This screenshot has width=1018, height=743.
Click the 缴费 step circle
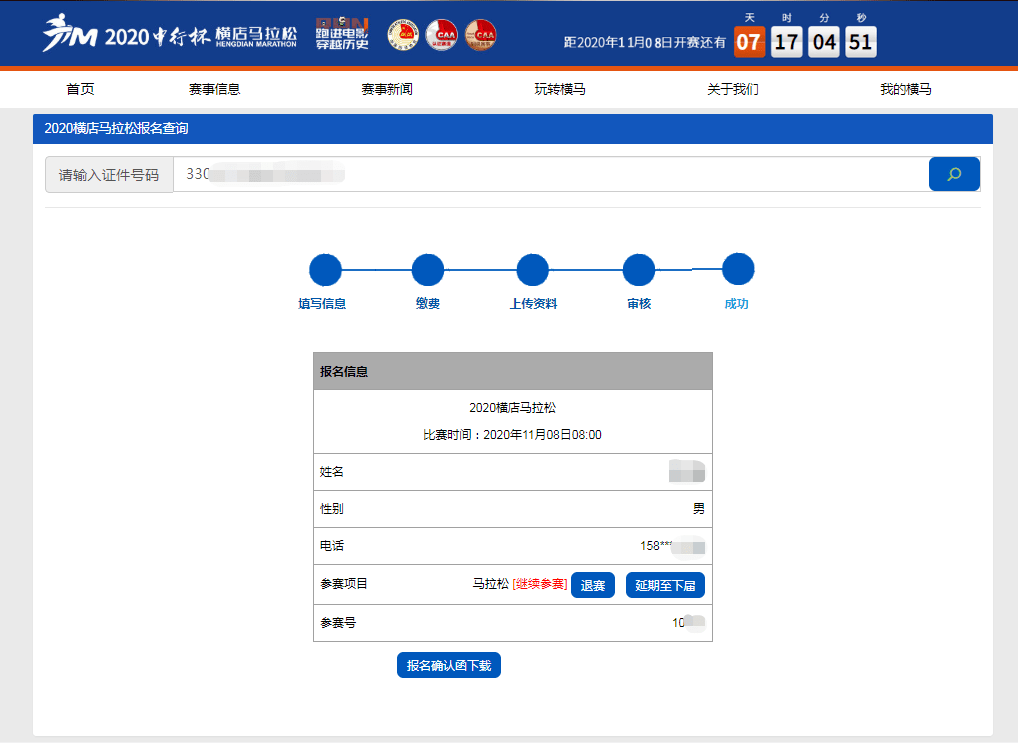(x=428, y=270)
